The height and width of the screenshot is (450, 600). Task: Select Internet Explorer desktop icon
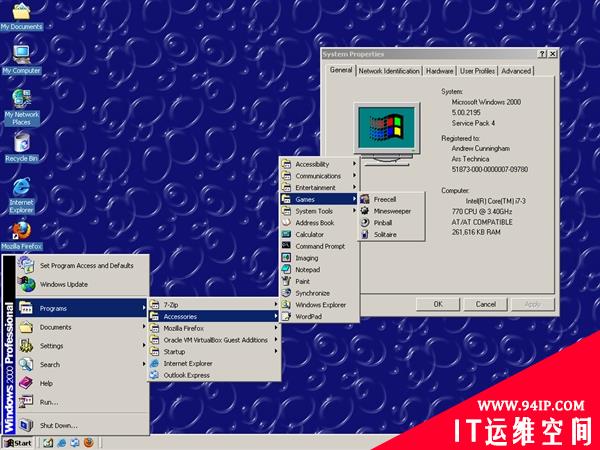[x=21, y=195]
